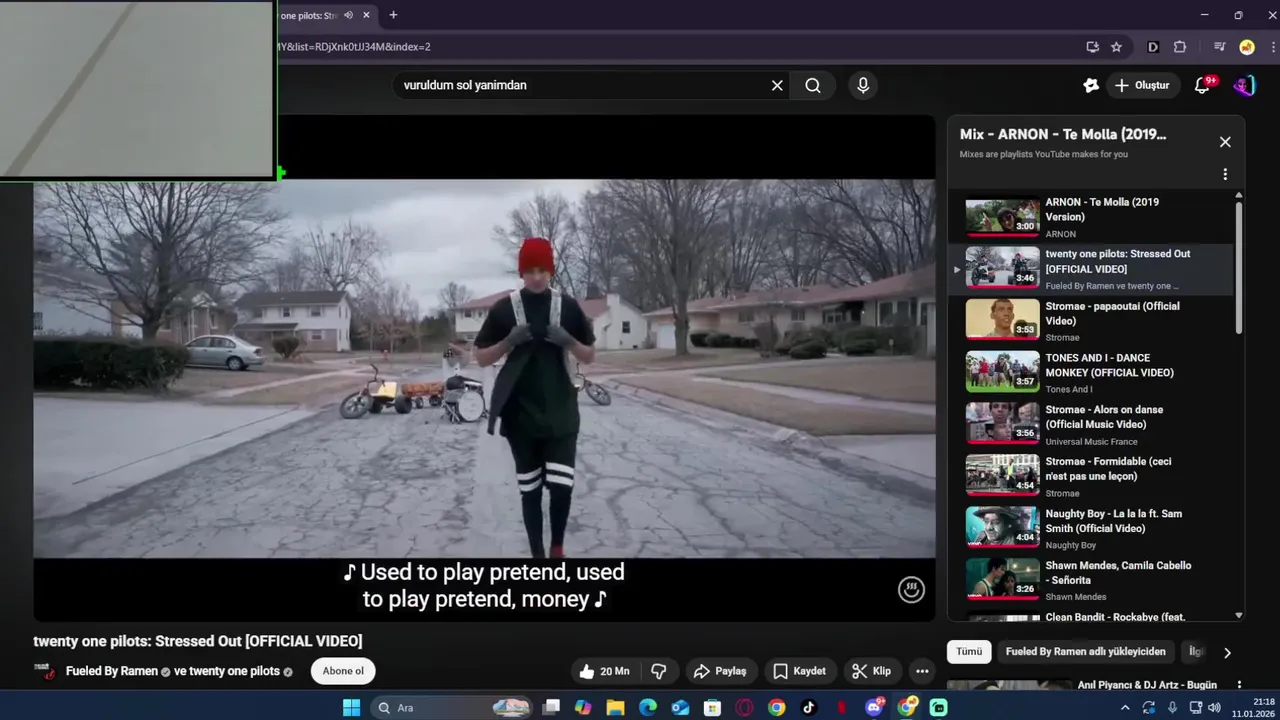Select the Tümü filter chip
Image resolution: width=1280 pixels, height=720 pixels.
[969, 652]
